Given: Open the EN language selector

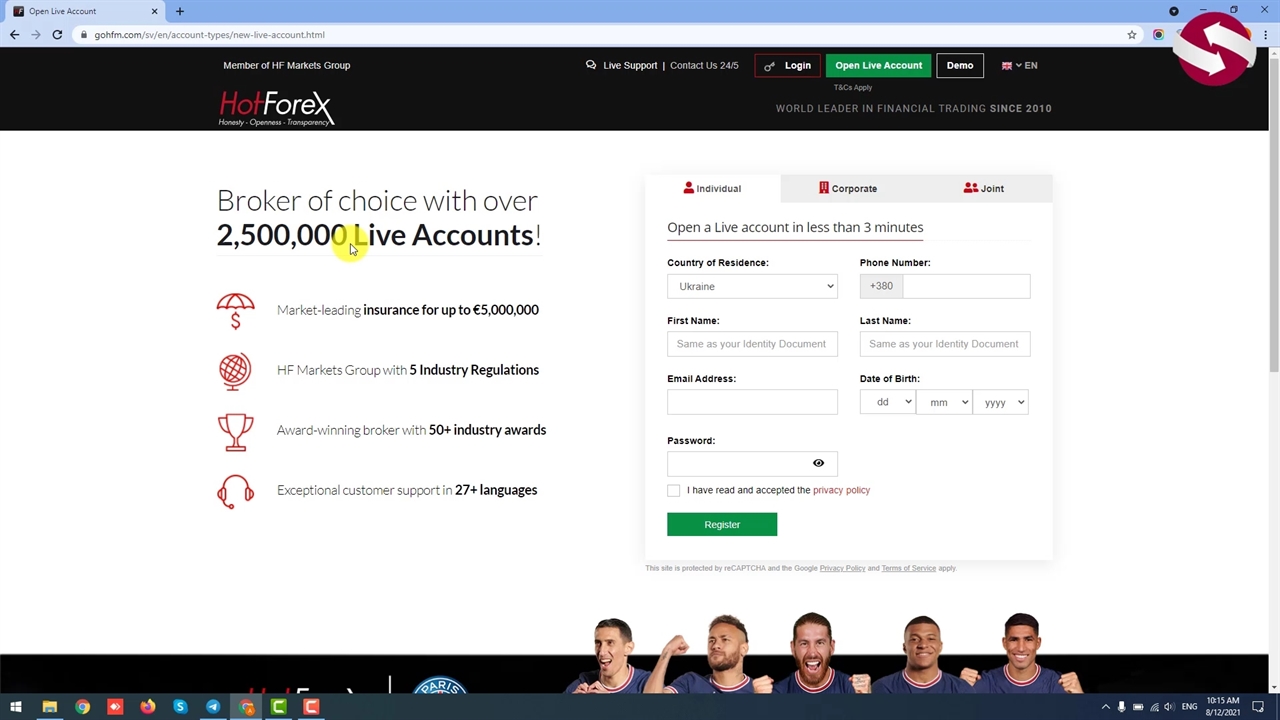Looking at the screenshot, I should point(1020,66).
